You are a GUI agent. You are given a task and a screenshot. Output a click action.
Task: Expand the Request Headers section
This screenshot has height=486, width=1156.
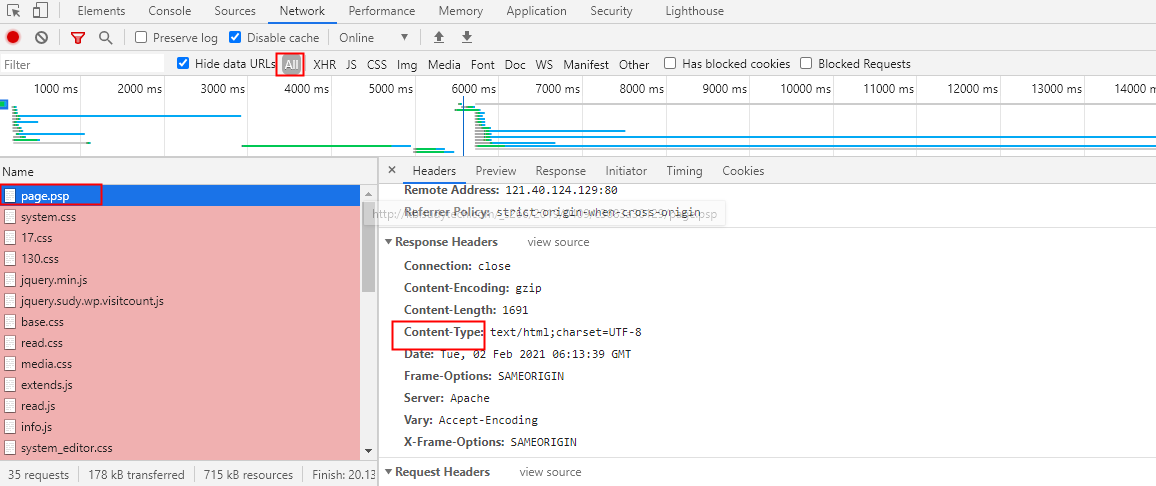tap(389, 472)
